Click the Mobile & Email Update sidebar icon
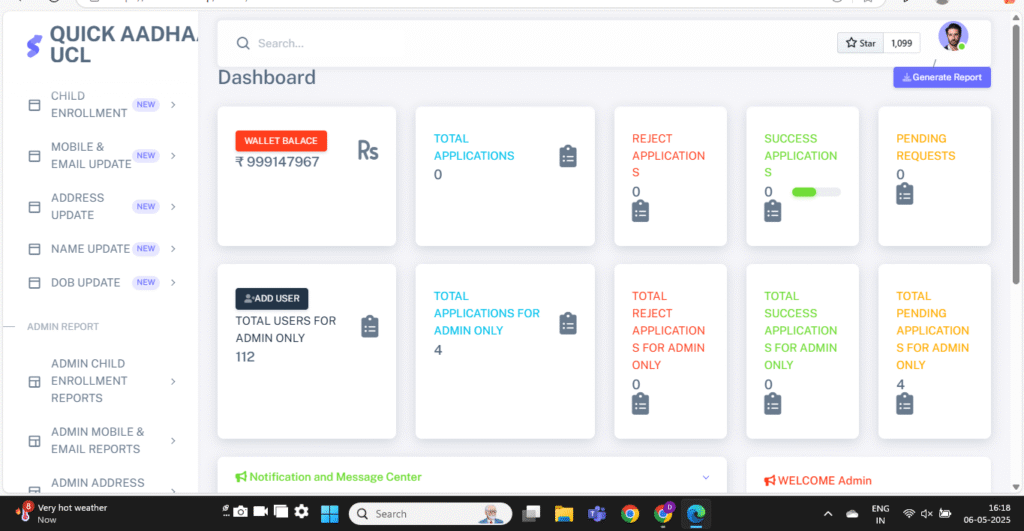 [35, 156]
